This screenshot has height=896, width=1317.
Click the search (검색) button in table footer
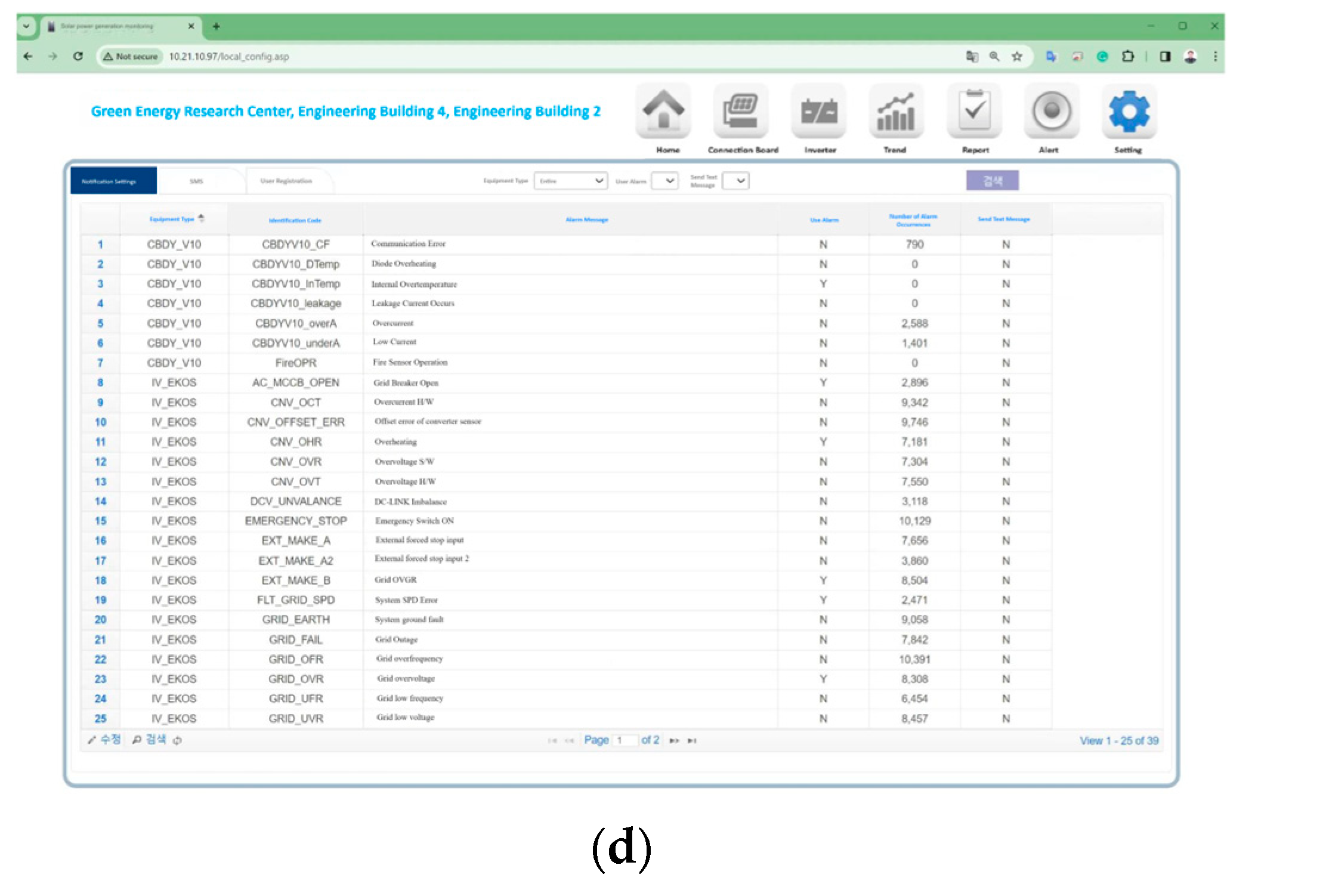[149, 740]
